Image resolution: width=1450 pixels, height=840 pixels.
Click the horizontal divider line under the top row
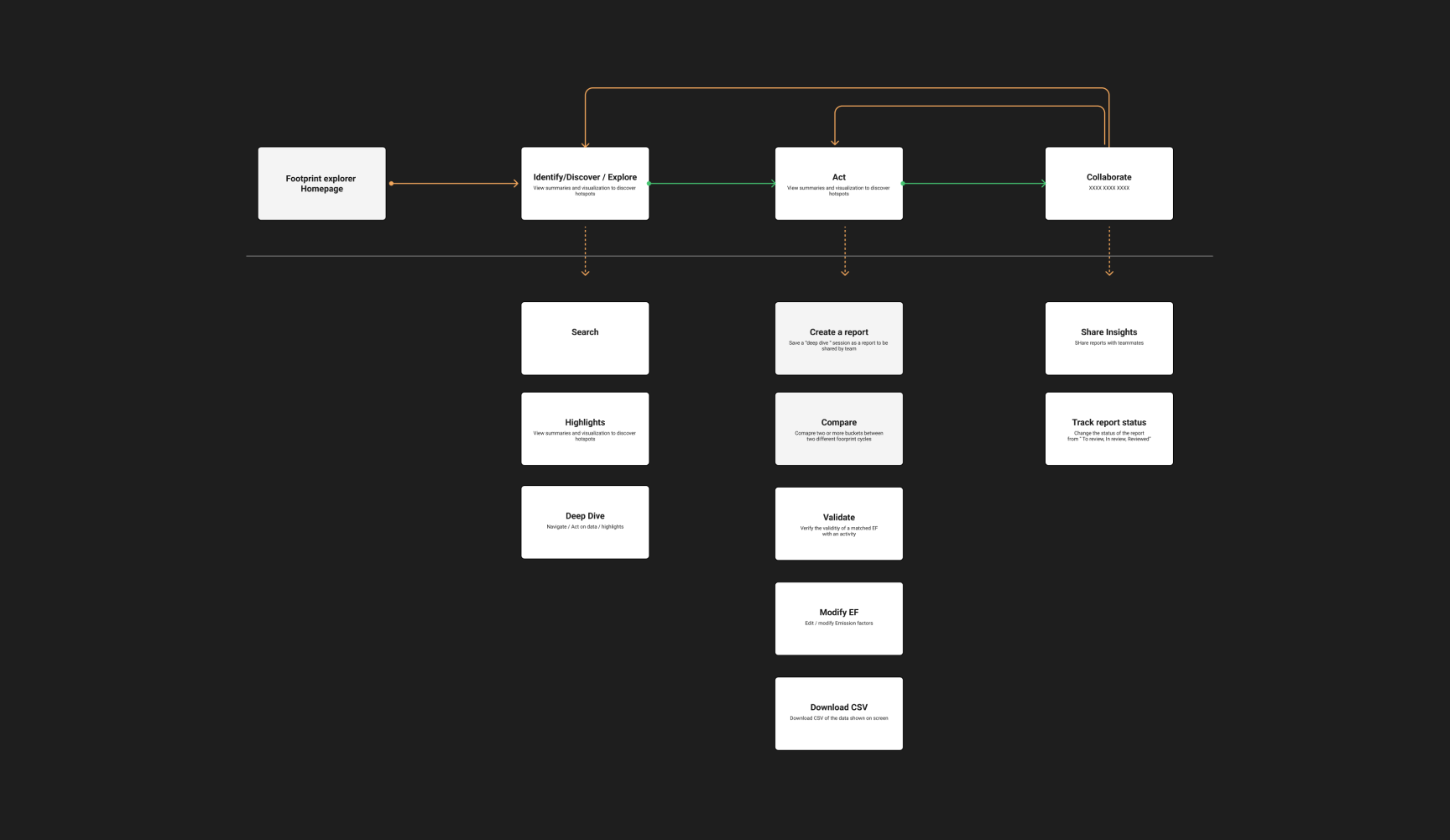728,257
